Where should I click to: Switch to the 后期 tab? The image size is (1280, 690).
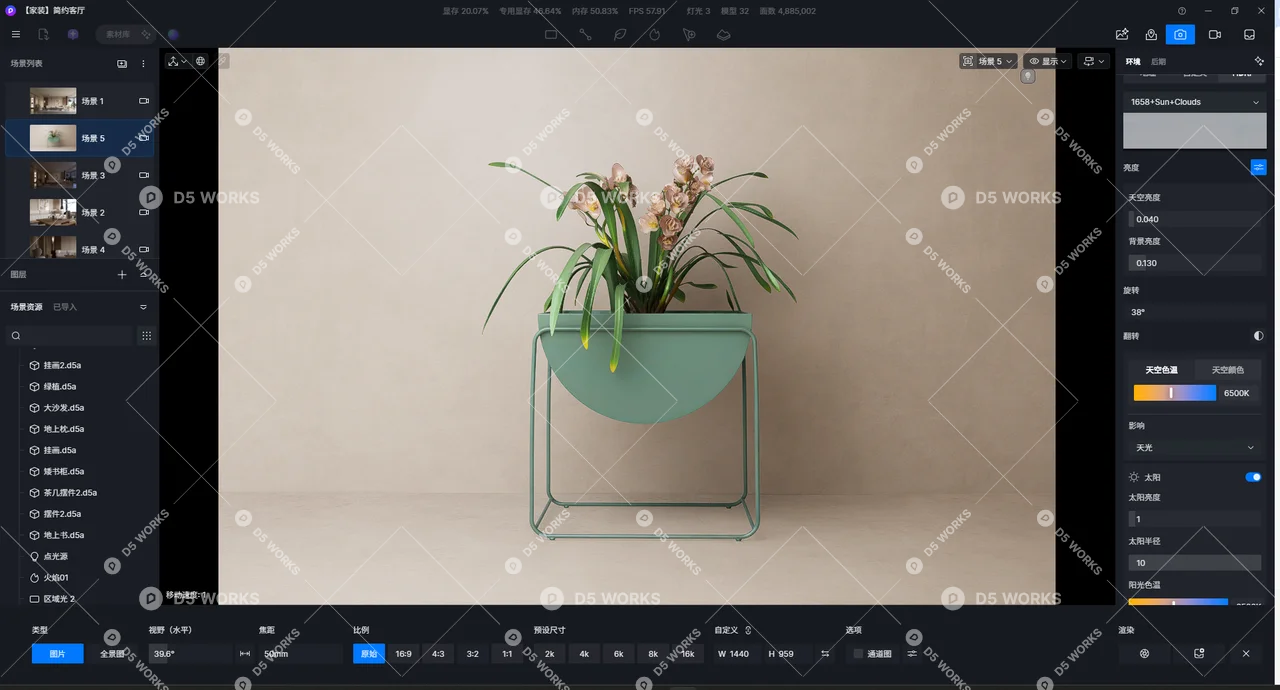tap(1160, 60)
